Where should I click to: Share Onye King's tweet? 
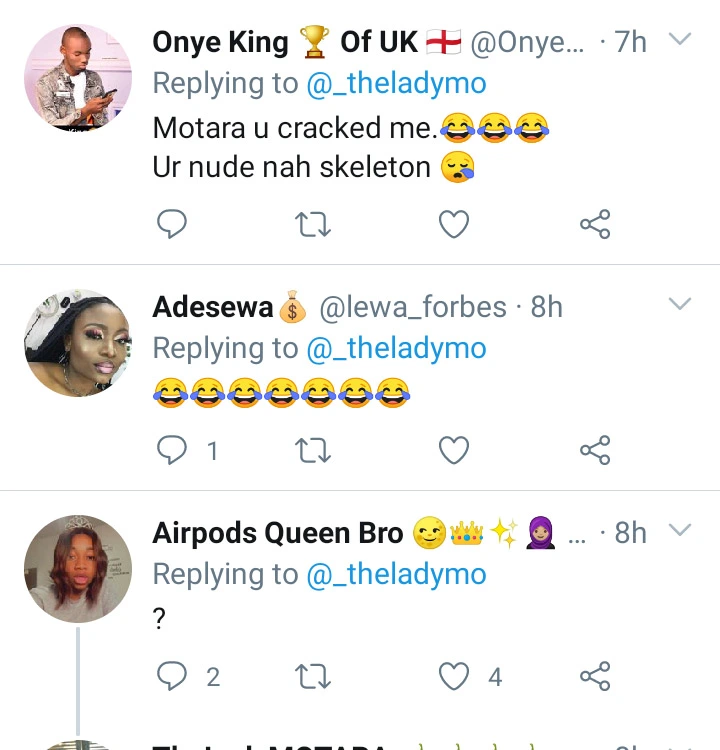tap(595, 225)
